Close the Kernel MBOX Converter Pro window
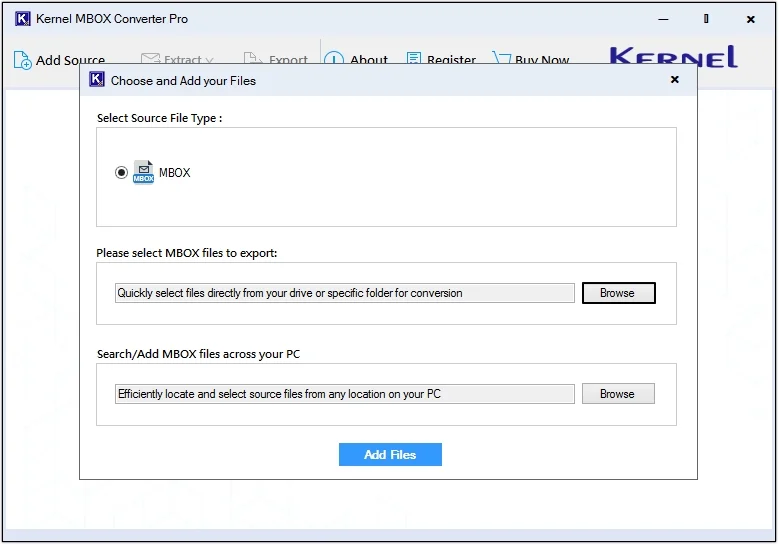Viewport: 779px width, 545px height. click(x=751, y=19)
